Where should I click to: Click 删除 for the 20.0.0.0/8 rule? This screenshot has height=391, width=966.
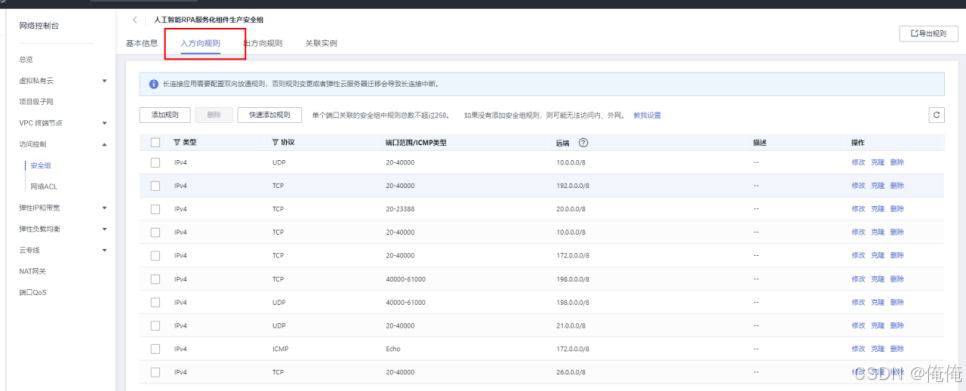click(x=896, y=209)
